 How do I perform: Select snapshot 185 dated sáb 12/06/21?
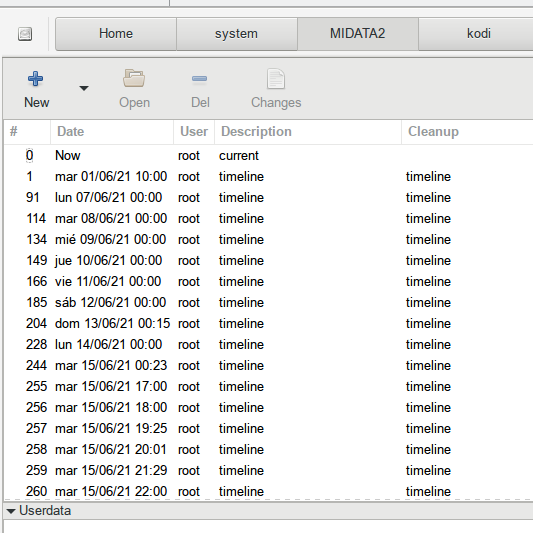coord(269,303)
